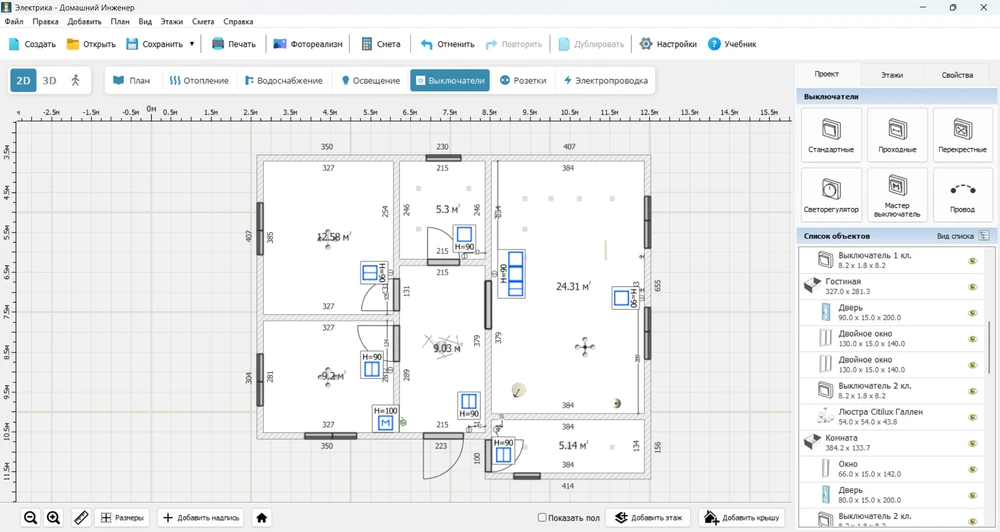1000x532 pixels.
Task: Pick the Перекрестные switch icon
Action: (x=962, y=135)
